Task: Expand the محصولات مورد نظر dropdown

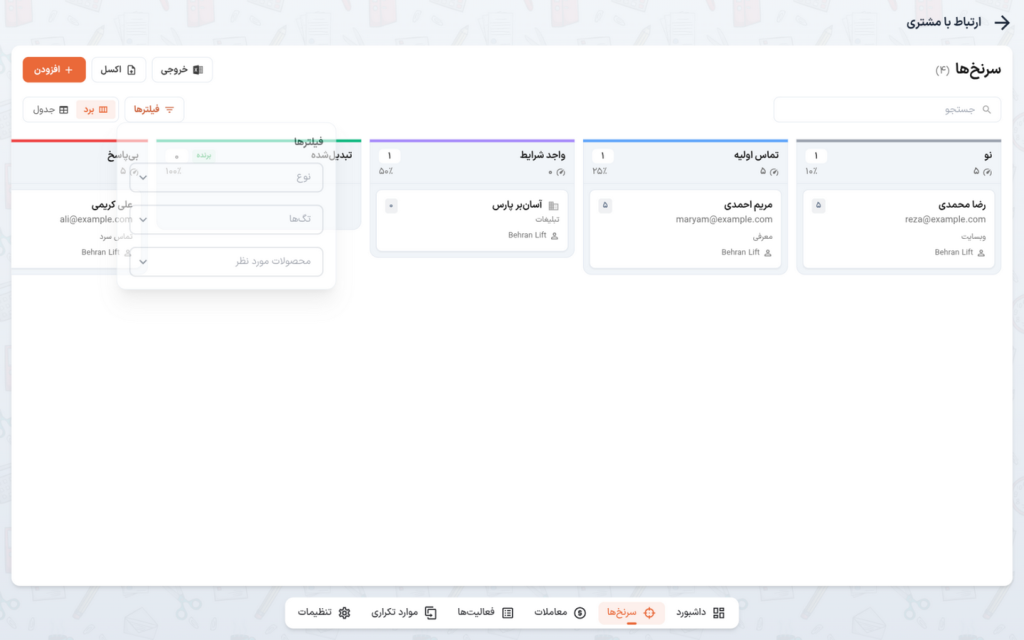Action: [226, 261]
